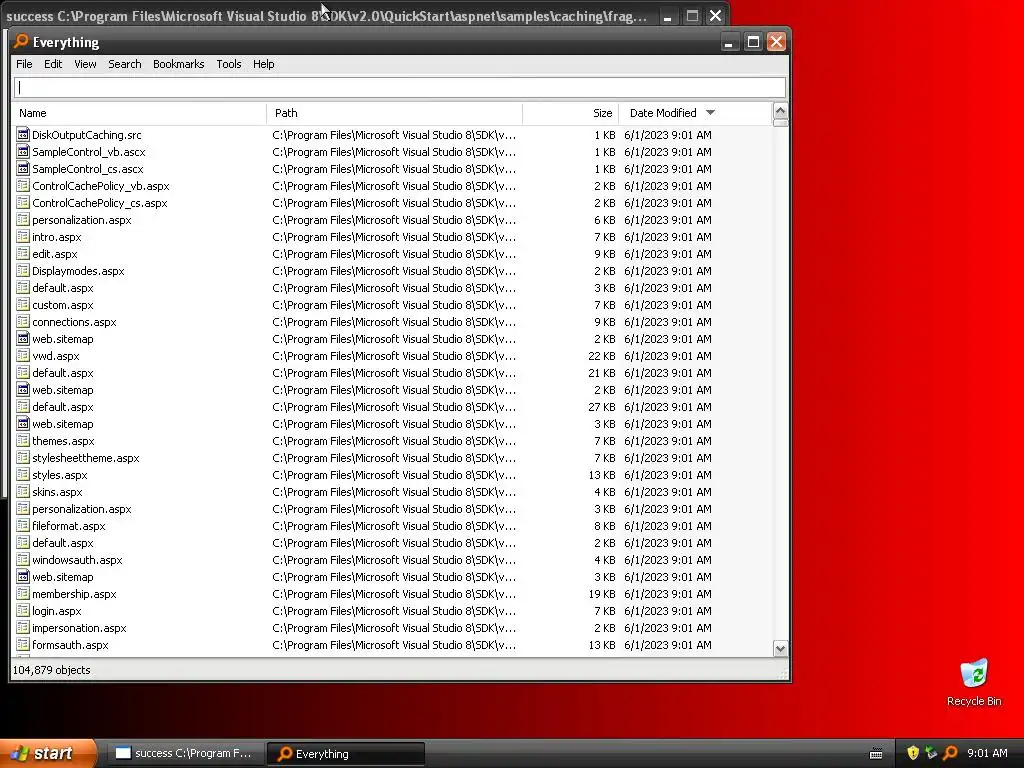Click the Everything title bar magnifier icon
The width and height of the screenshot is (1024, 768).
click(x=22, y=41)
